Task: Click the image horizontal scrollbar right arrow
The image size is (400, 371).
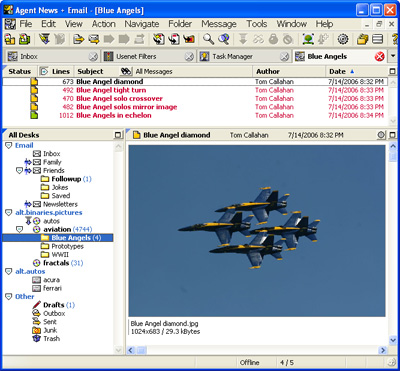Action: (383, 350)
